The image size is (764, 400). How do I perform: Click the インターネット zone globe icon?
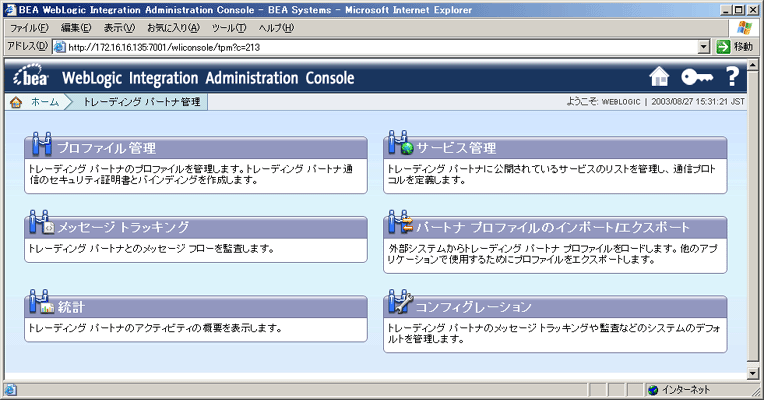tap(653, 390)
